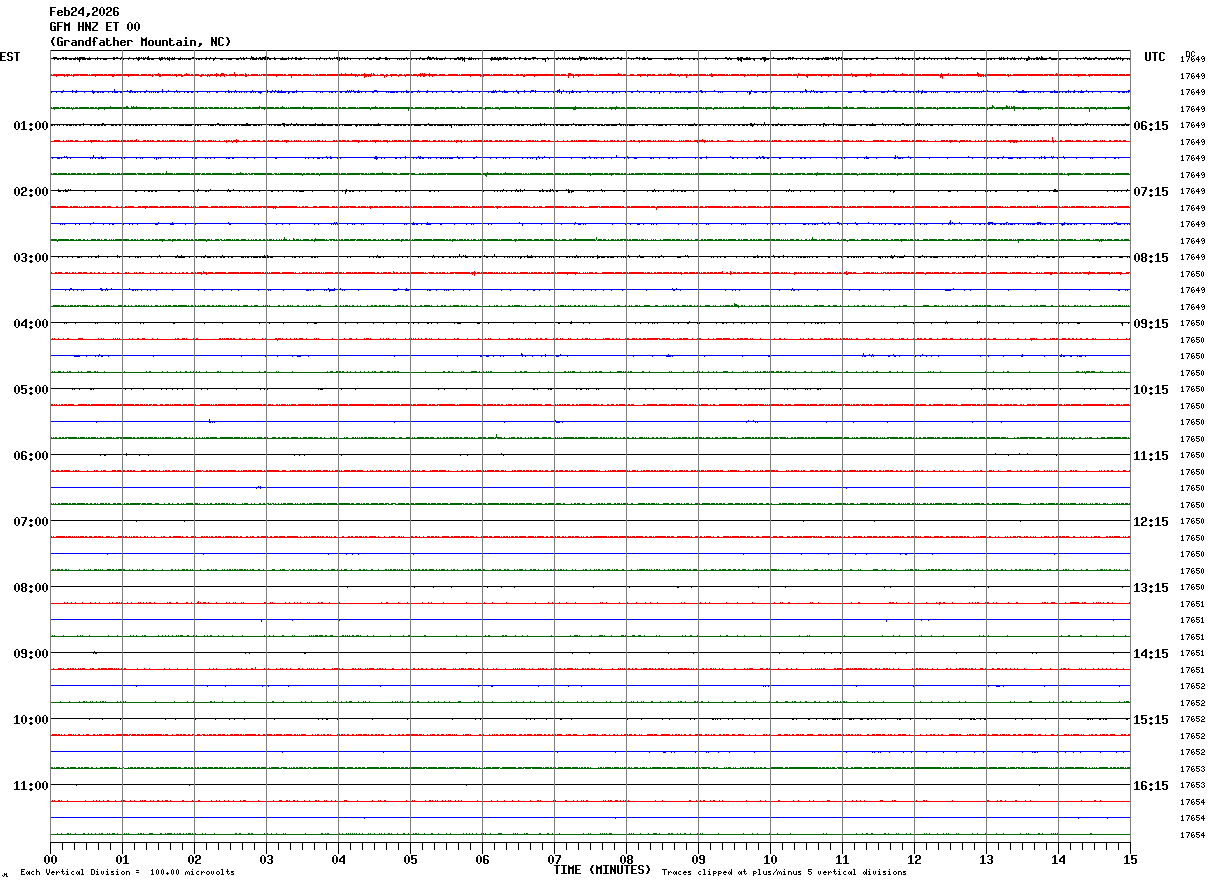Image resolution: width=1210 pixels, height=886 pixels.
Task: Click the 08:15 UTC time label
Action: (1151, 257)
